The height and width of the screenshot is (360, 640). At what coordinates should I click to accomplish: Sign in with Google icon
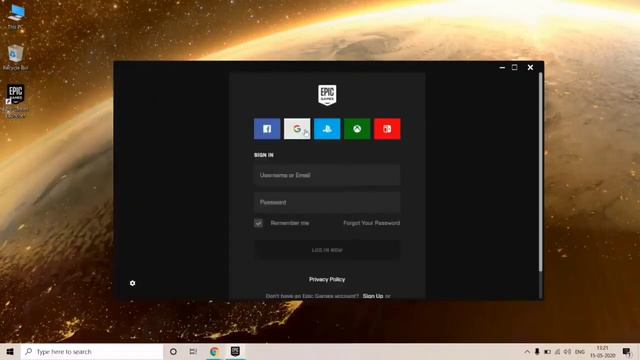click(297, 129)
